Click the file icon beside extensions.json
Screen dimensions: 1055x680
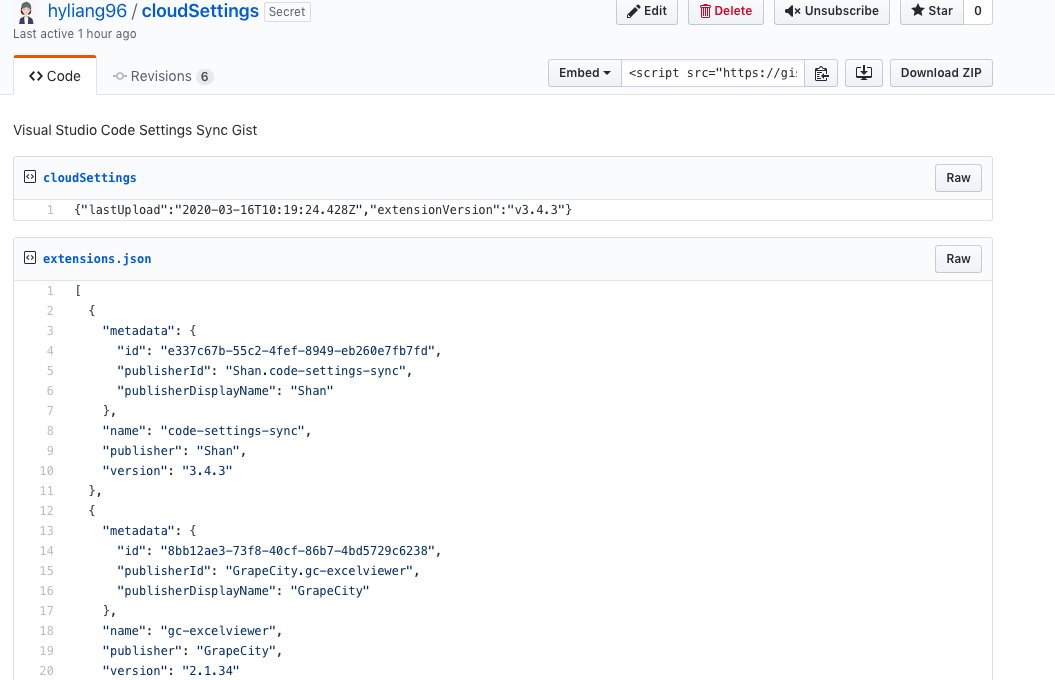(30, 259)
